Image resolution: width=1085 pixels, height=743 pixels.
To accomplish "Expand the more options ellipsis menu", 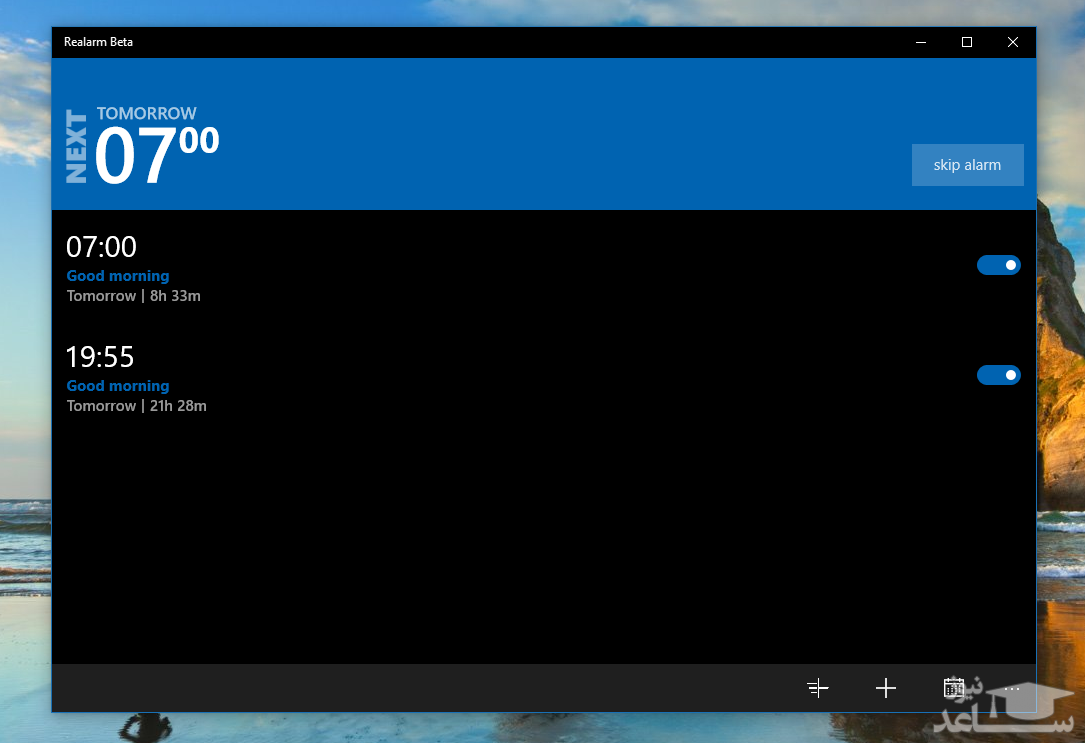I will coord(1012,688).
